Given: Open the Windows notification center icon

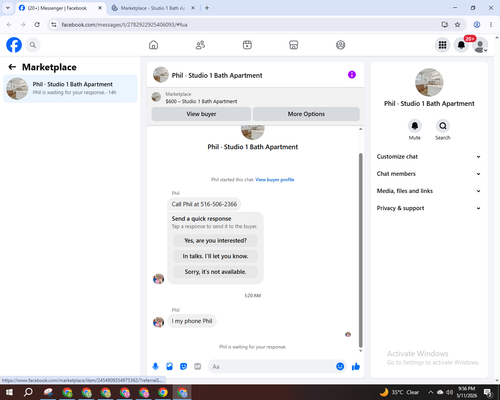Looking at the screenshot, I should click(x=488, y=392).
